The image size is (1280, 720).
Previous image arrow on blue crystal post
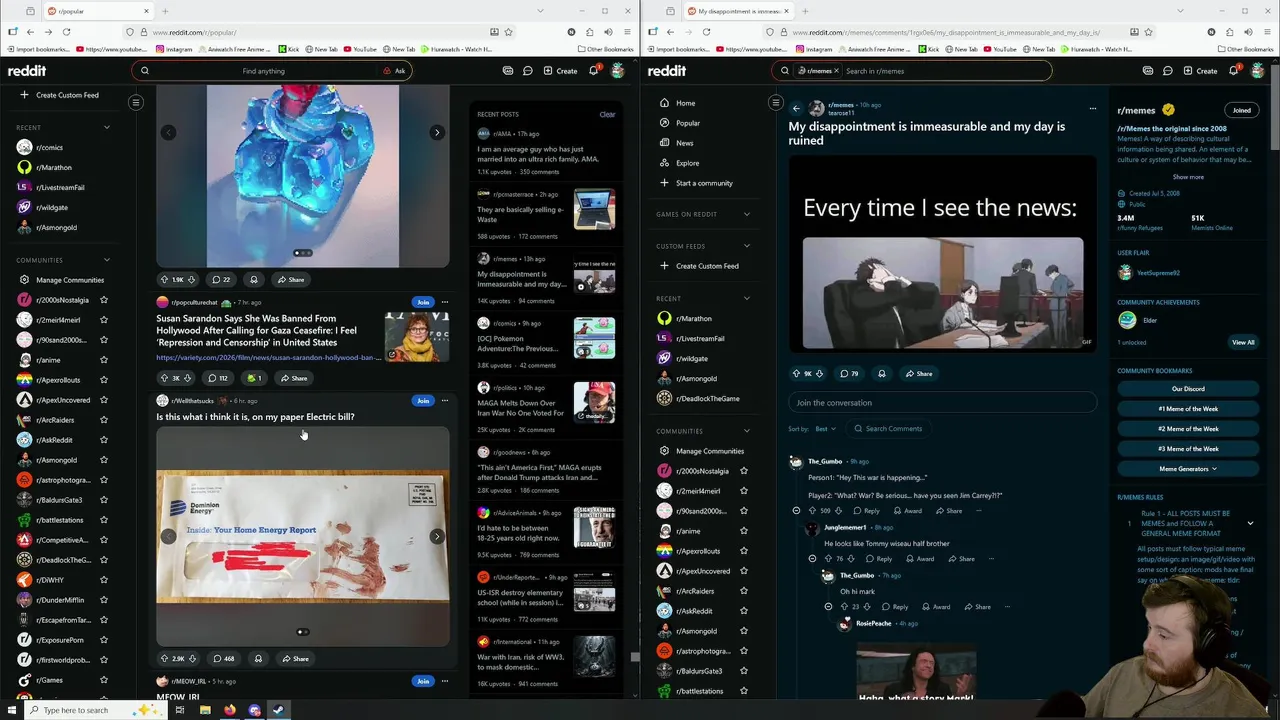click(x=168, y=132)
